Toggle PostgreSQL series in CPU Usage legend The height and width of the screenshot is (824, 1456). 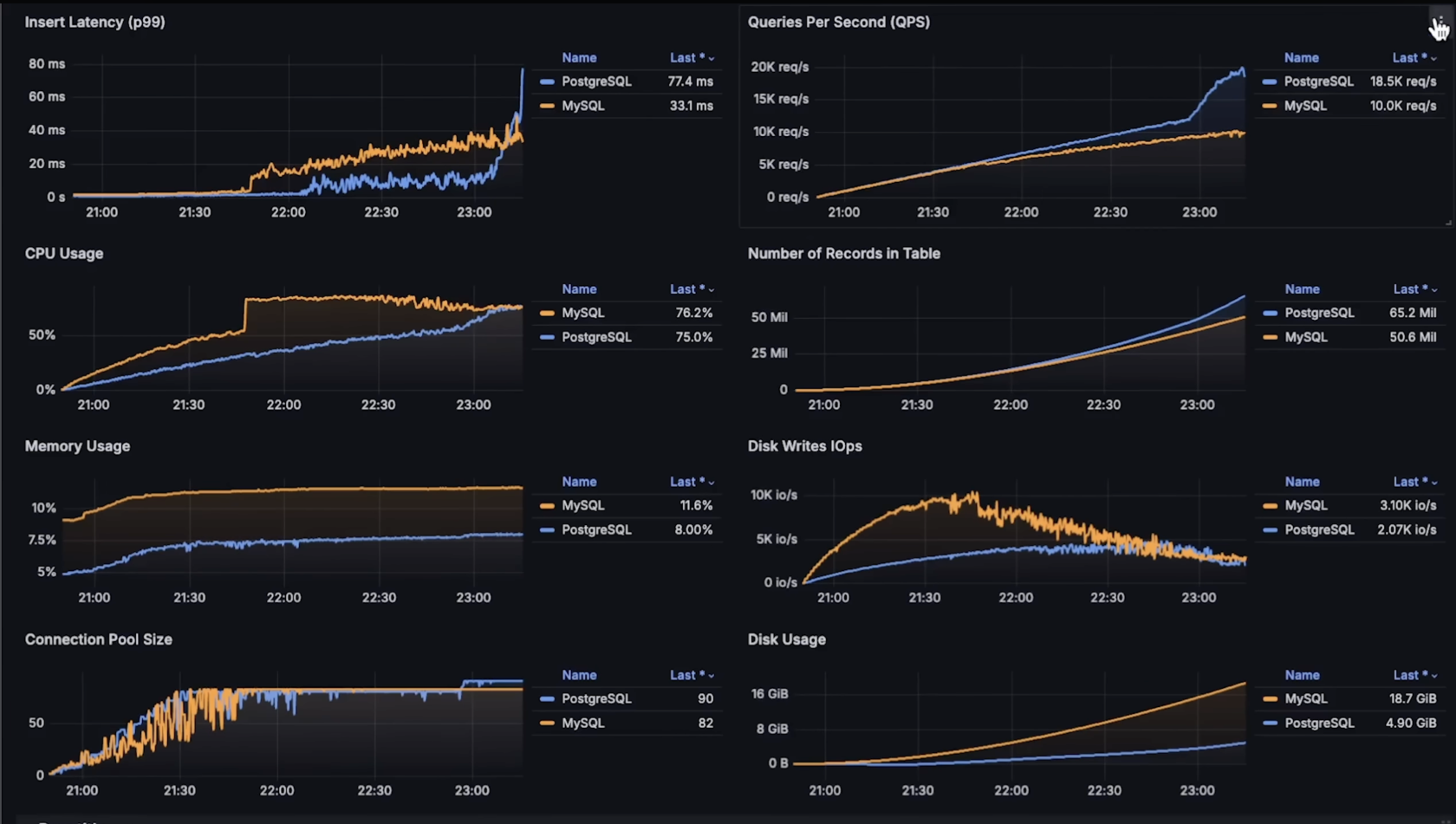pos(595,337)
